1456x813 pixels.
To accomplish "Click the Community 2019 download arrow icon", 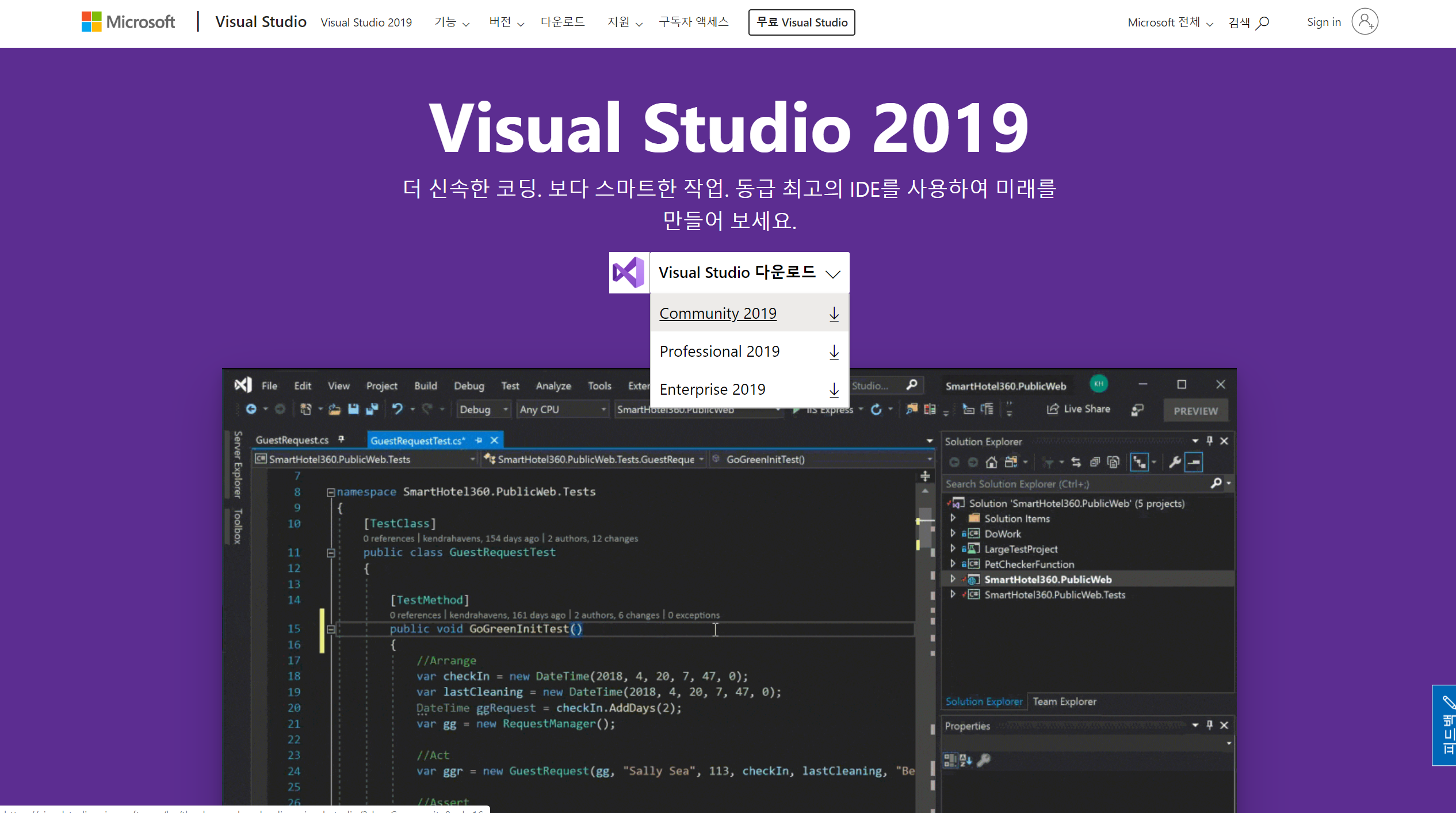I will [834, 314].
